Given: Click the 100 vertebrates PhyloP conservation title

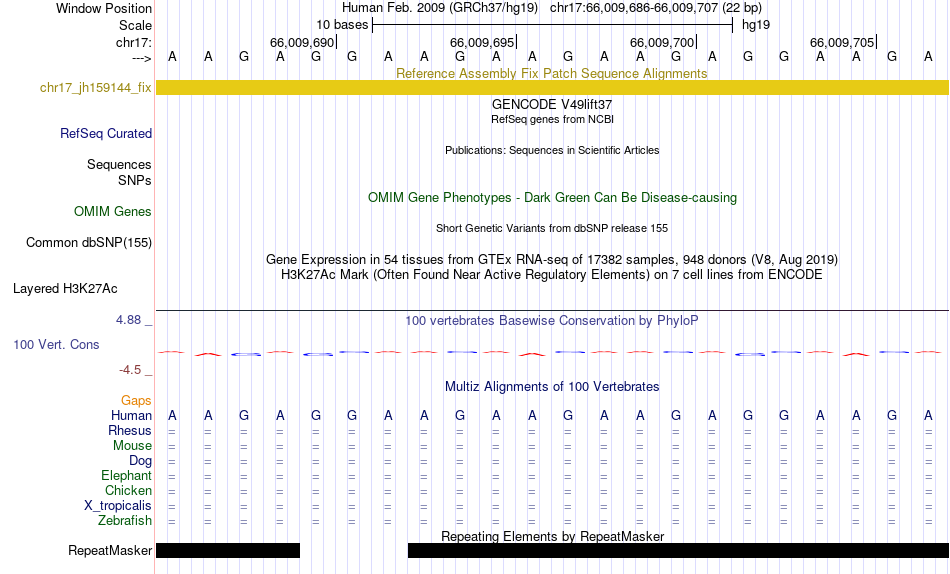Looking at the screenshot, I should click(551, 321).
